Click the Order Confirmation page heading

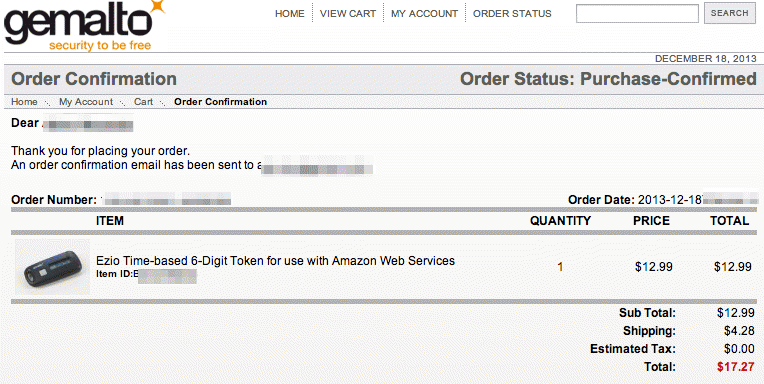[x=94, y=79]
